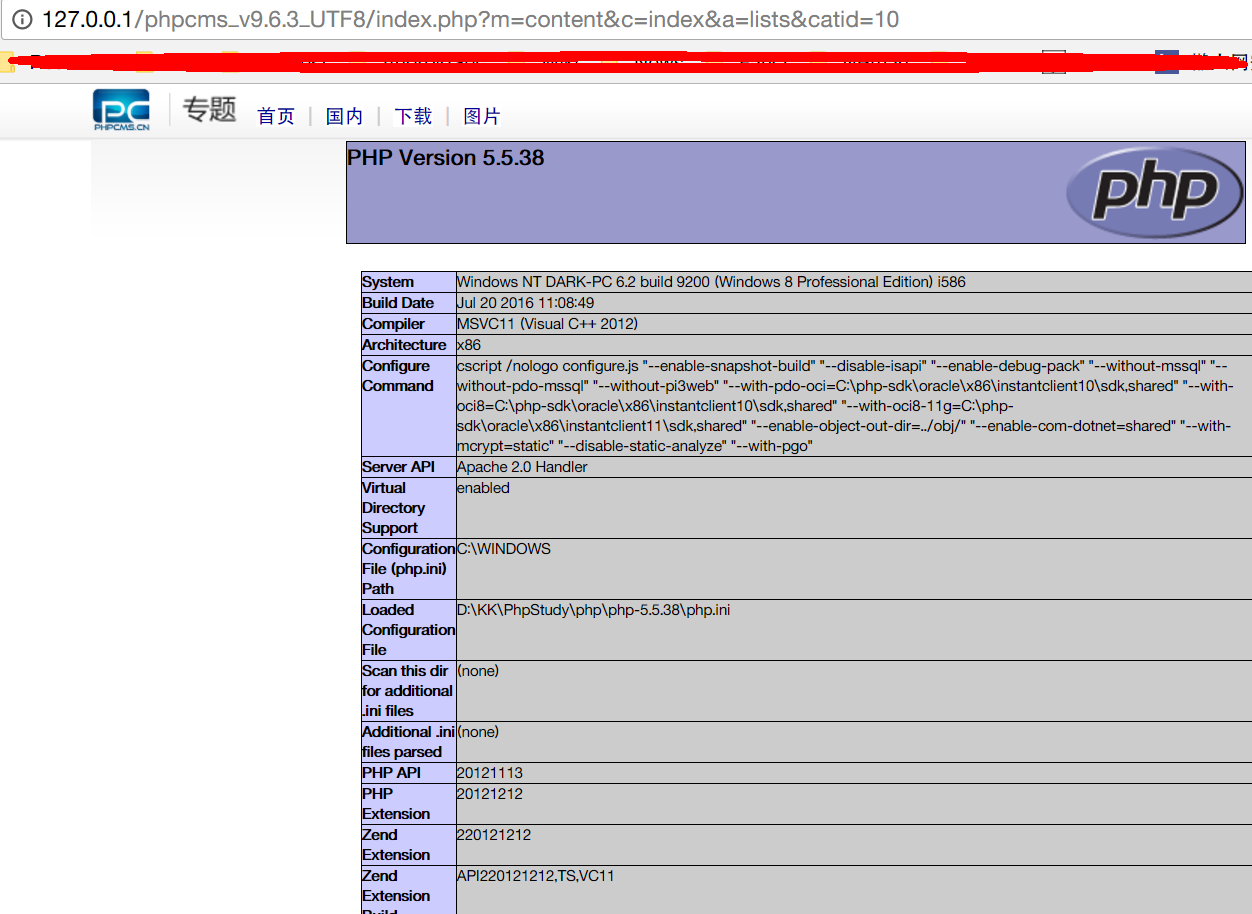Open the 图片 link in the top navigation
The width and height of the screenshot is (1252, 914).
(483, 116)
